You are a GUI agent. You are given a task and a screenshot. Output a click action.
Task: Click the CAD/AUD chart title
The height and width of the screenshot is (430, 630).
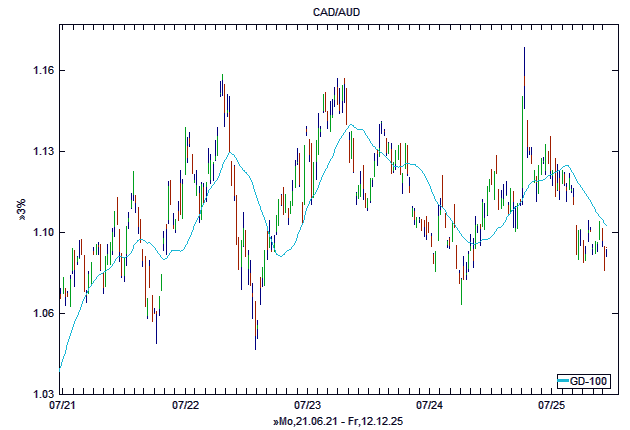point(315,11)
